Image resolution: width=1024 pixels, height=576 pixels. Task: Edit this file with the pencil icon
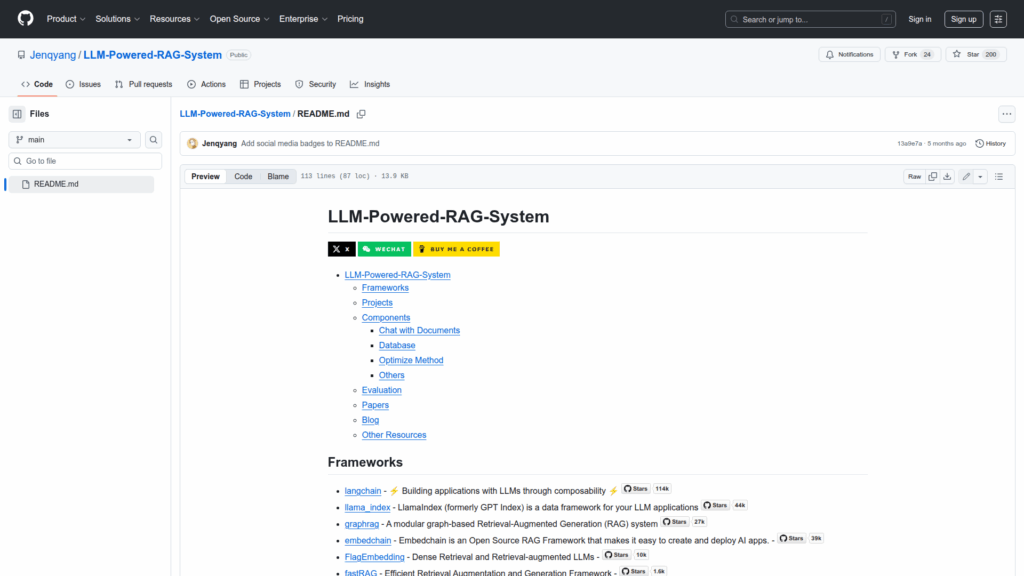click(x=966, y=176)
